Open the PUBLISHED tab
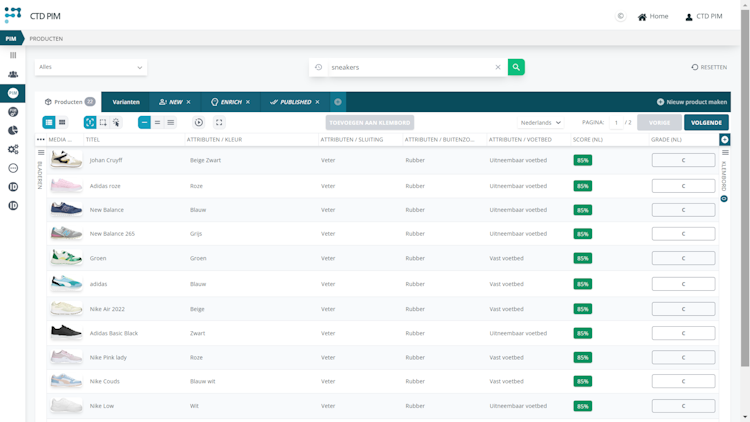Image resolution: width=750 pixels, height=422 pixels. 291,102
